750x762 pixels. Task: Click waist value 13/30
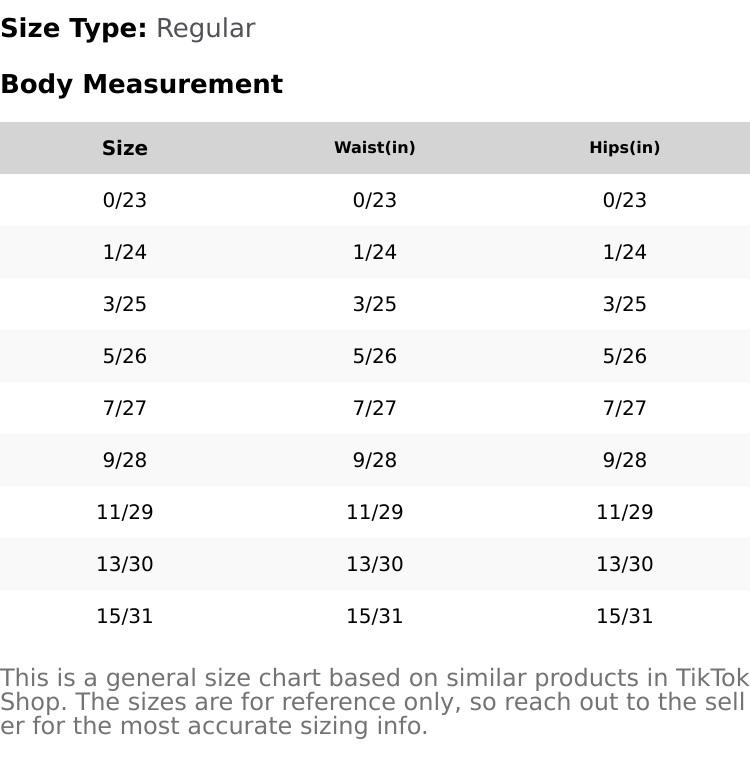tap(375, 564)
